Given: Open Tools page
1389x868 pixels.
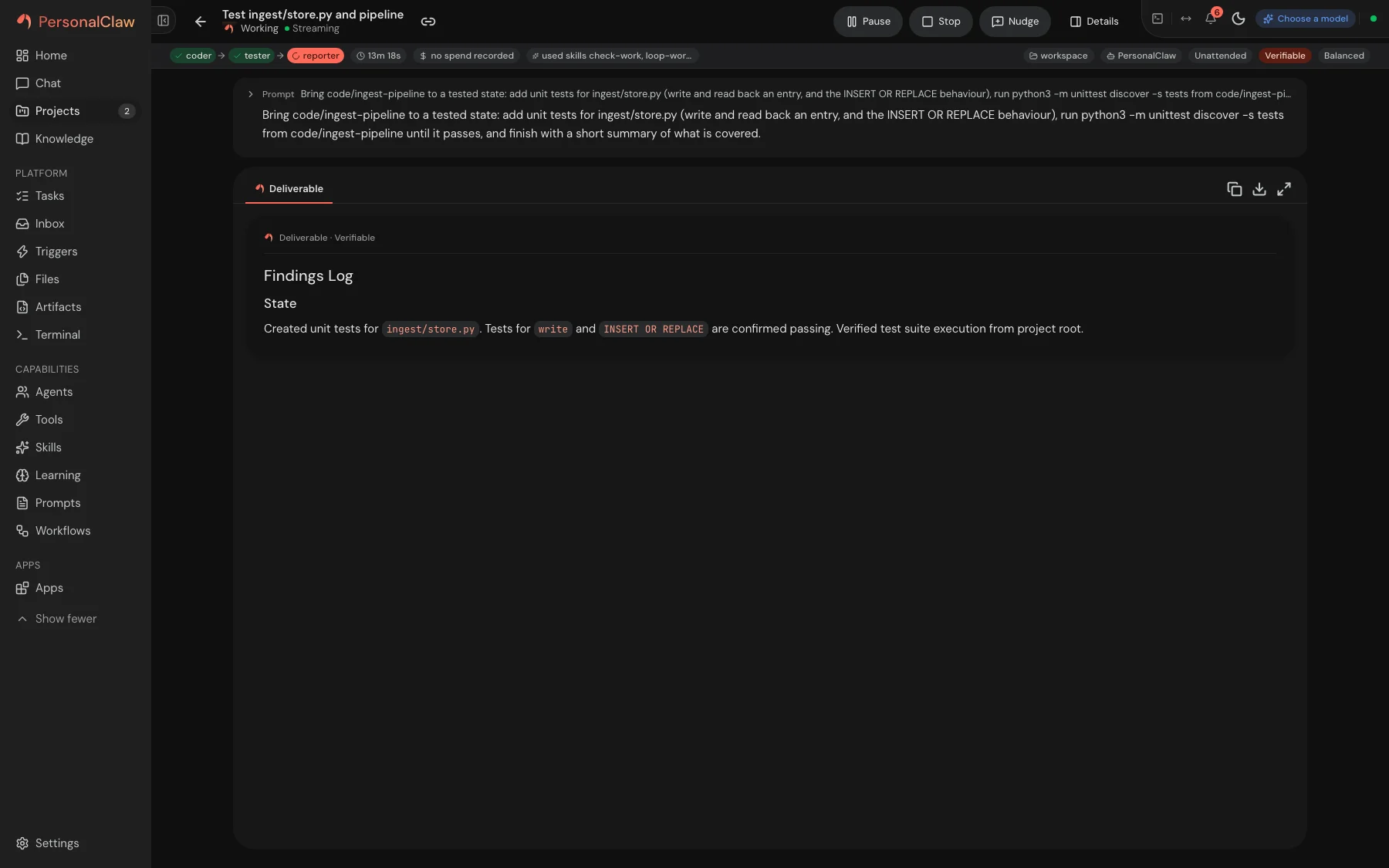Looking at the screenshot, I should click(x=76, y=420).
